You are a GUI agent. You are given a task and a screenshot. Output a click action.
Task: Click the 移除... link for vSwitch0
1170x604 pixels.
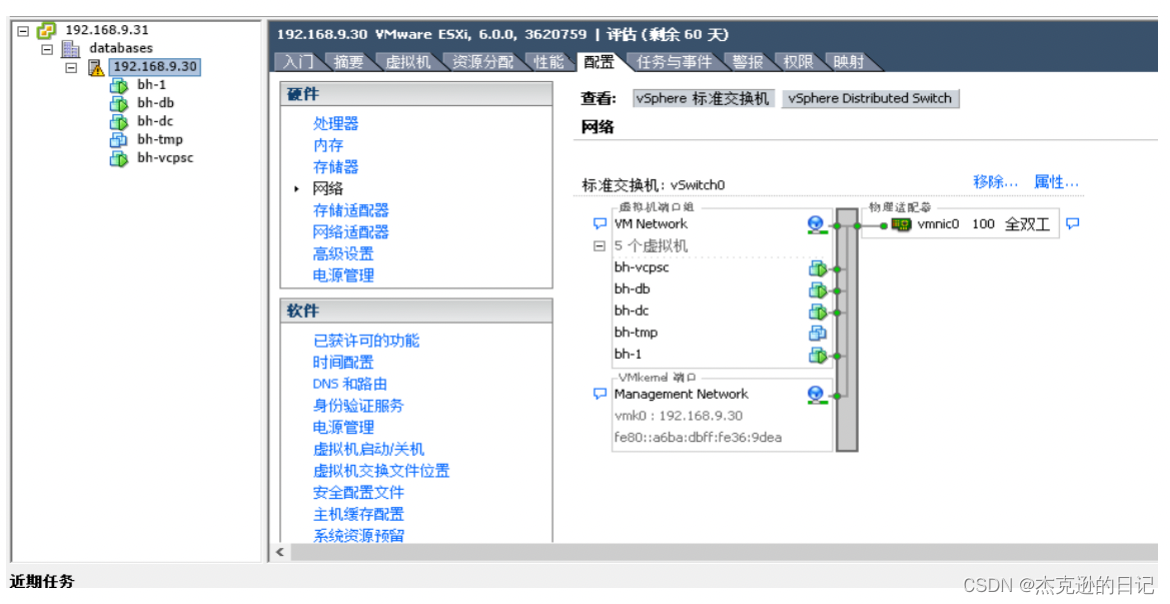click(995, 182)
